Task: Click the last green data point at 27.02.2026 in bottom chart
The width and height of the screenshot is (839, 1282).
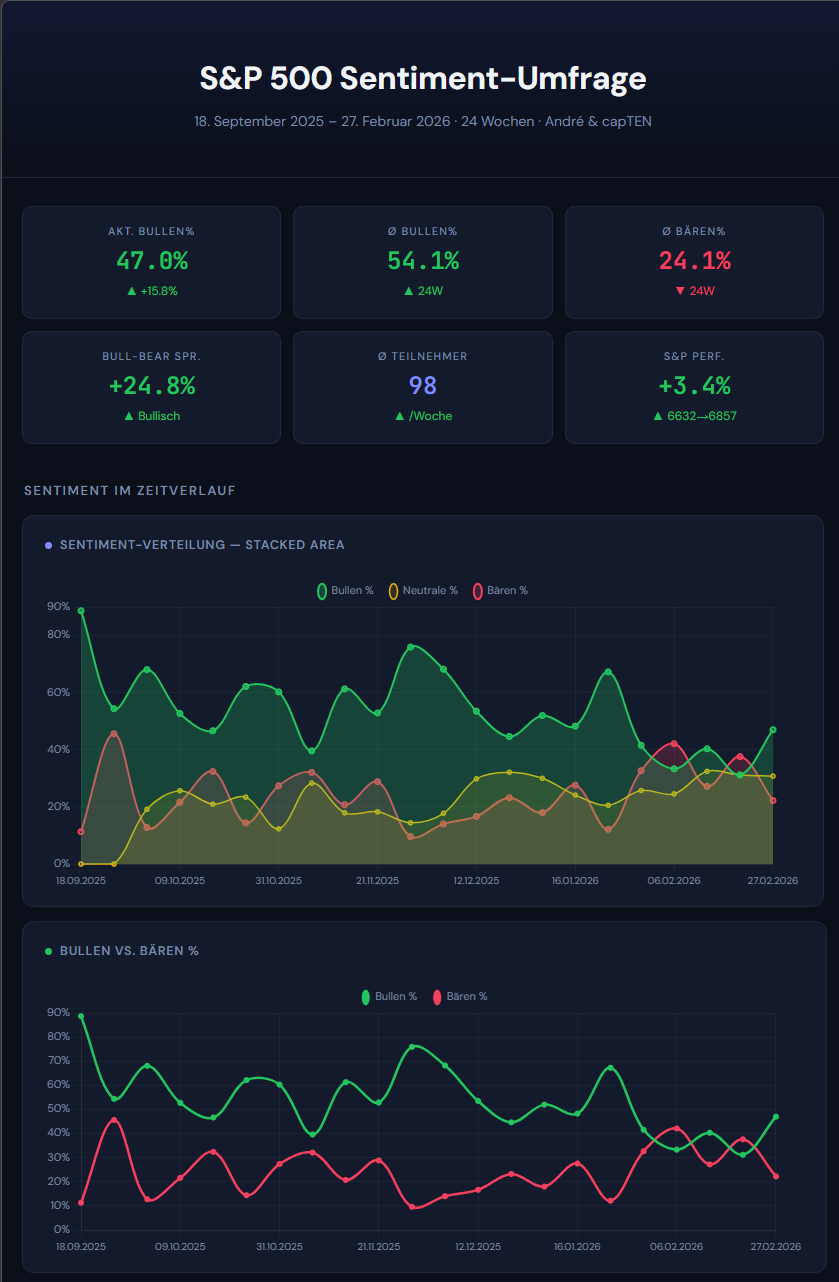Action: pyautogui.click(x=776, y=1117)
